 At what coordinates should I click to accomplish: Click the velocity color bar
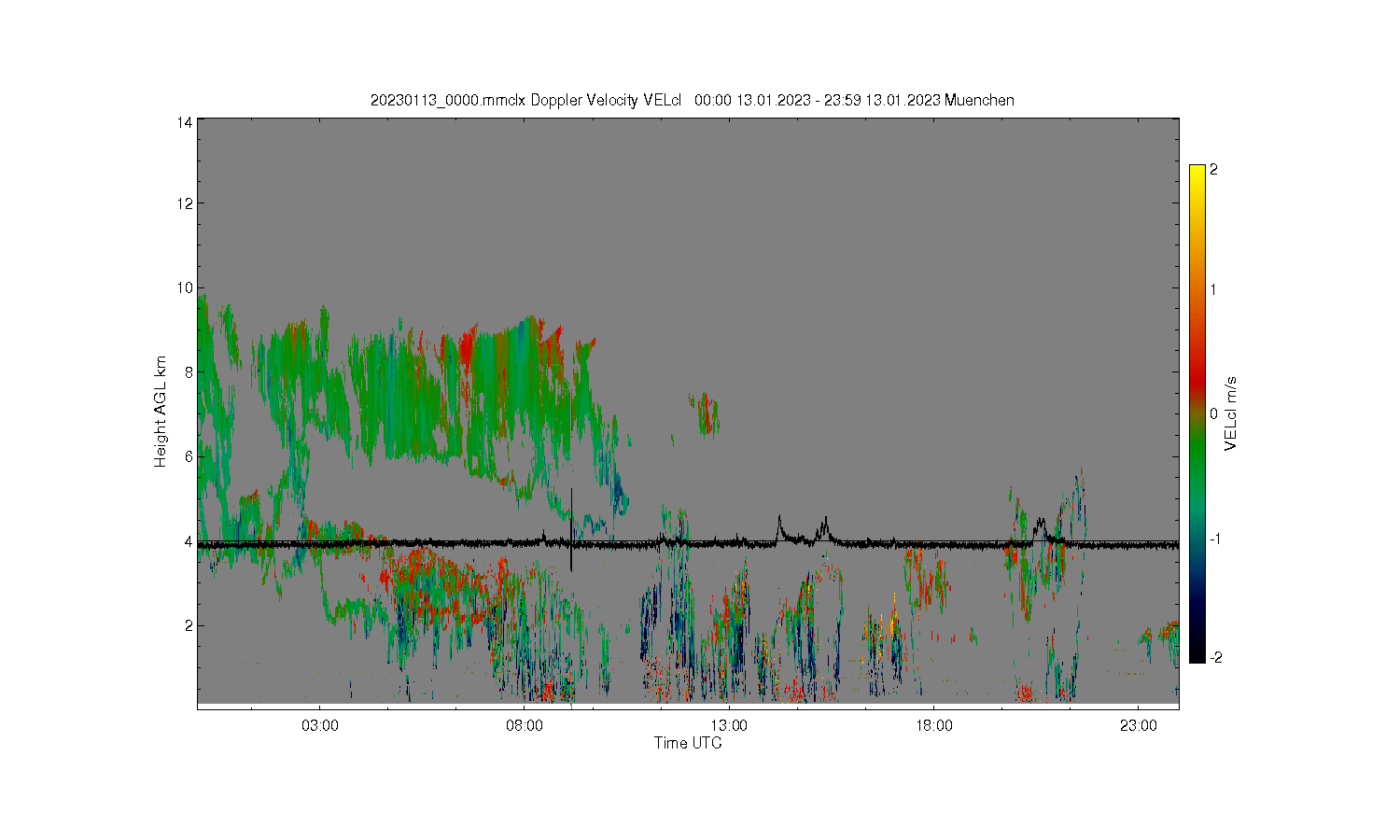[1197, 413]
